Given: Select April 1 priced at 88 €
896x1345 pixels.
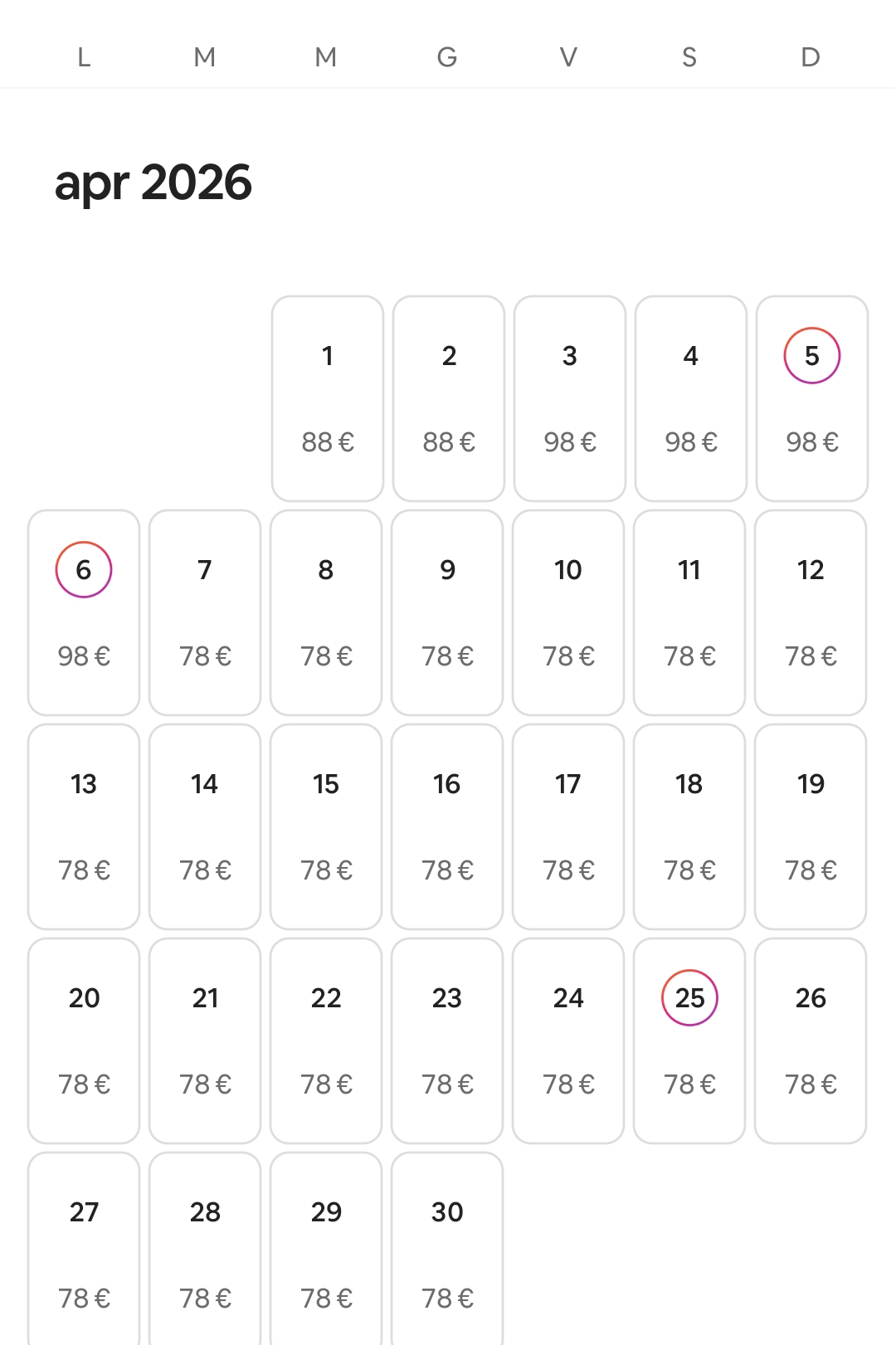Looking at the screenshot, I should pyautogui.click(x=328, y=397).
